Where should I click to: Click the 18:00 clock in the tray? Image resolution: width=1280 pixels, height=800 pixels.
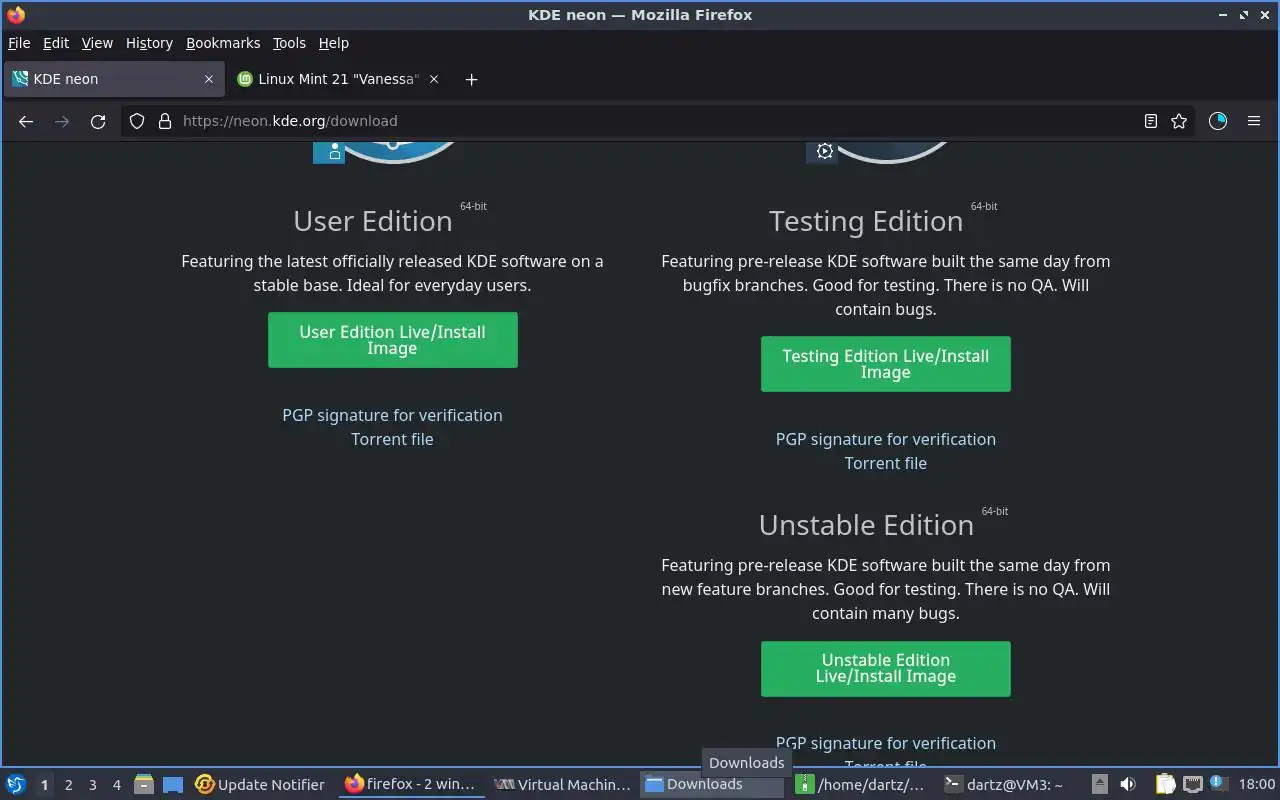(x=1257, y=785)
